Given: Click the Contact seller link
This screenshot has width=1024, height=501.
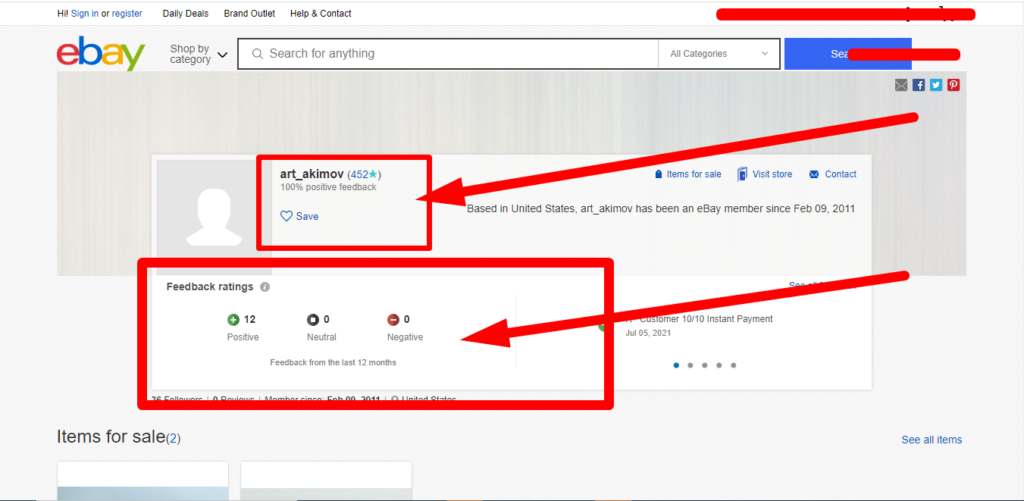Looking at the screenshot, I should tap(840, 174).
